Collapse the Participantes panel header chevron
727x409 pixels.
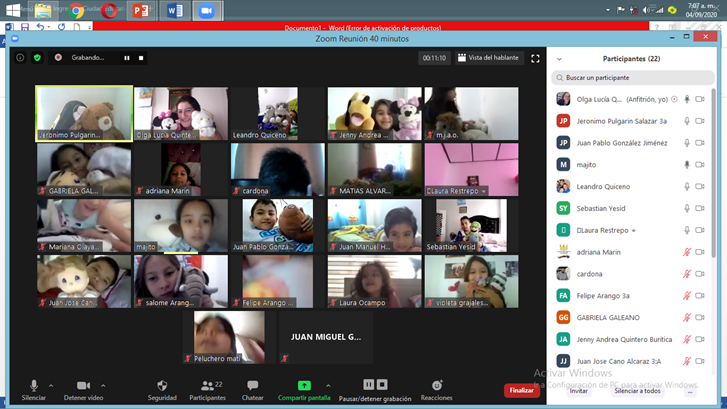click(x=559, y=59)
